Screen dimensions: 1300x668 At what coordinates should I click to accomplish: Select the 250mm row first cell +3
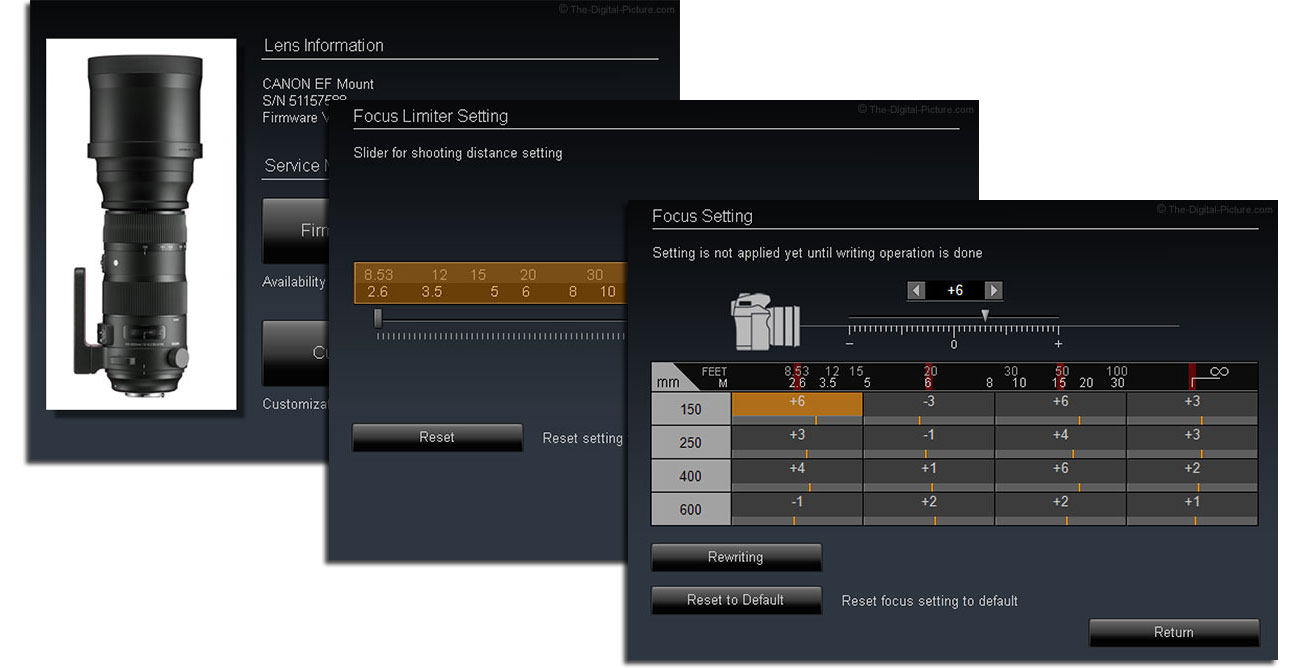(x=797, y=442)
